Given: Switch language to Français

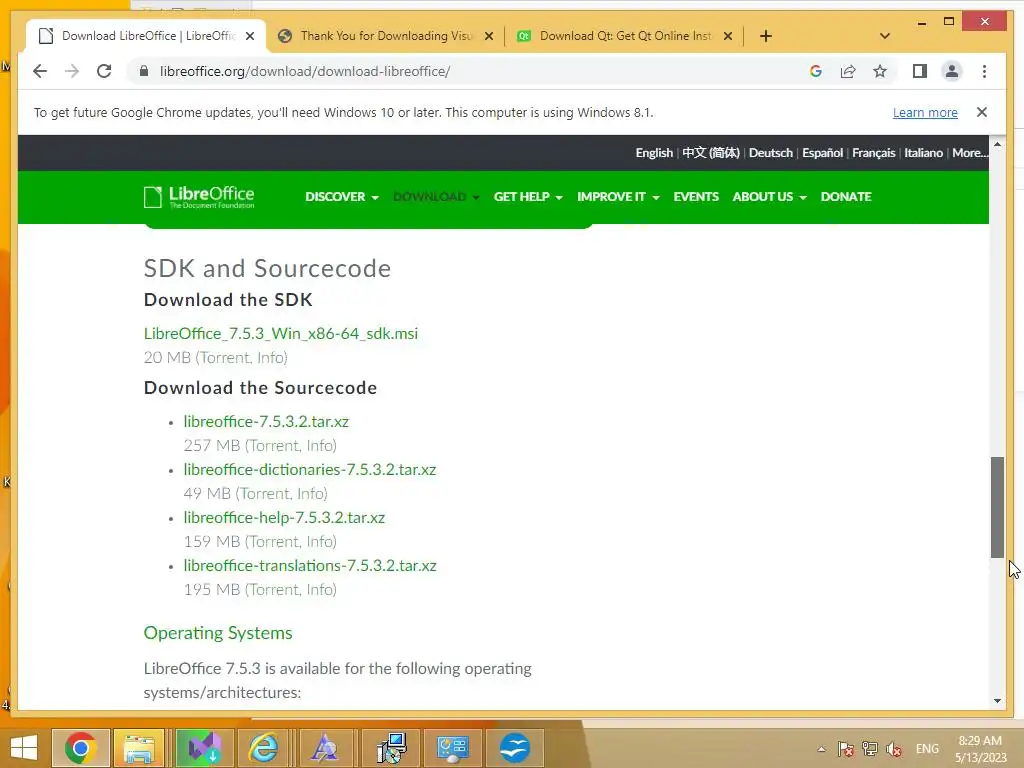Looking at the screenshot, I should click(873, 153).
